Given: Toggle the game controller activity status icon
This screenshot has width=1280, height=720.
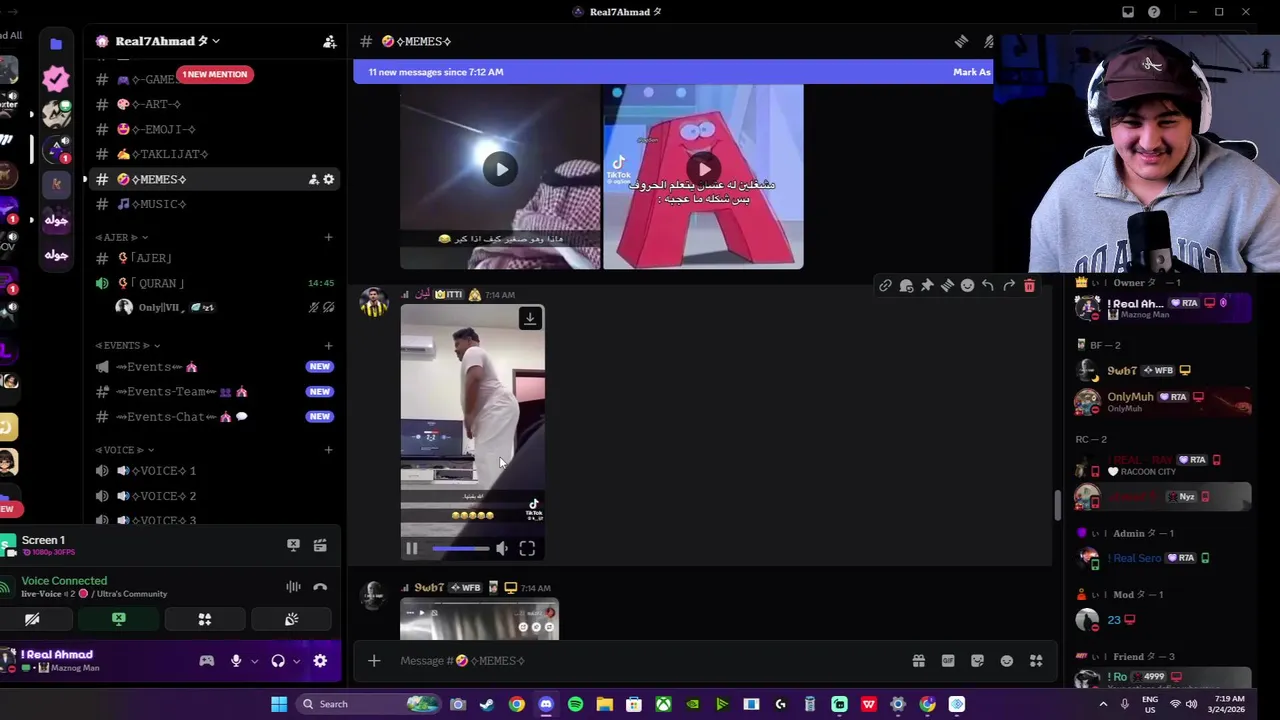Looking at the screenshot, I should (207, 661).
